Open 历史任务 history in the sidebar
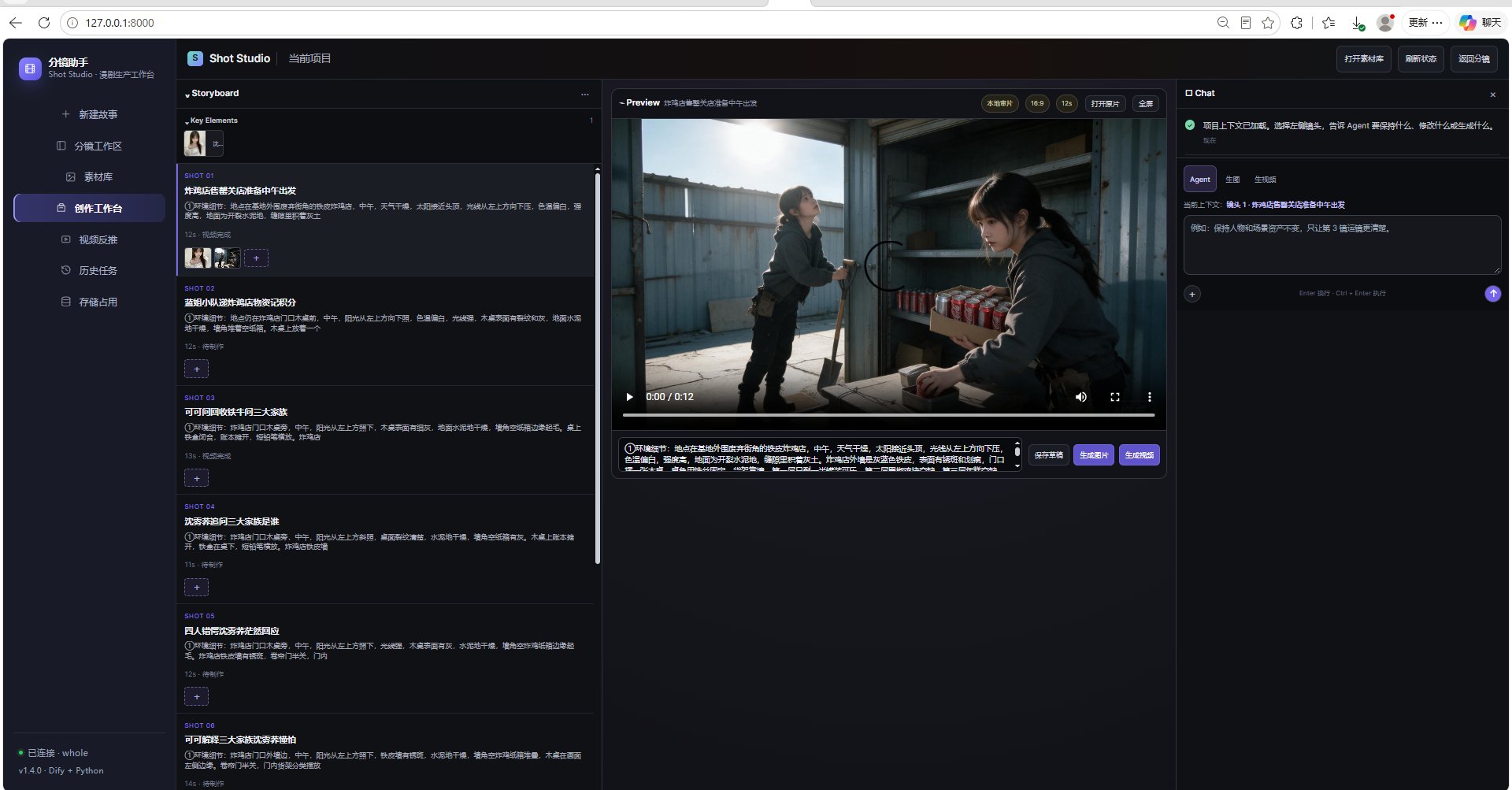 89,270
